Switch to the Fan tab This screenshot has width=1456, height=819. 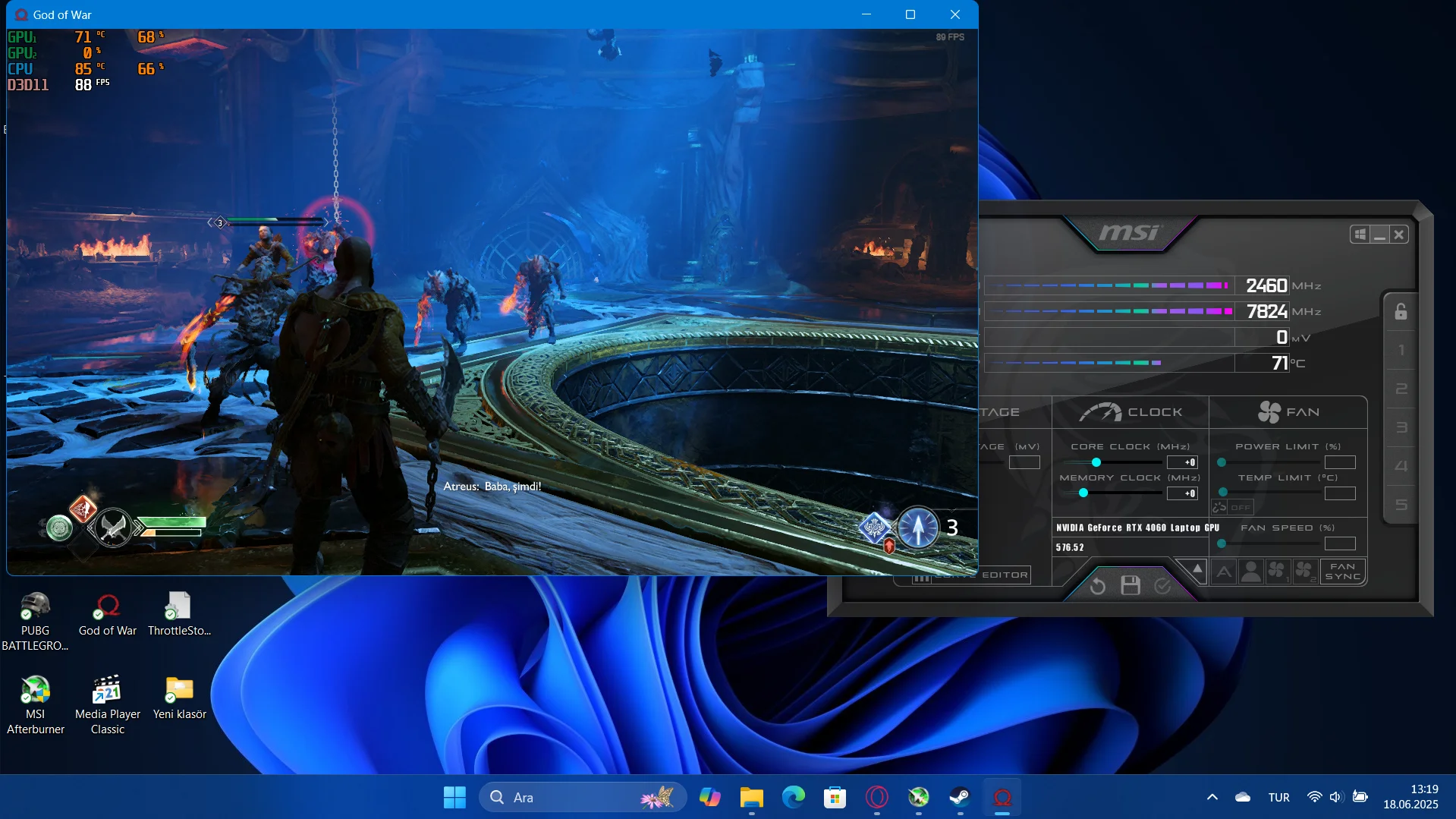coord(1288,412)
